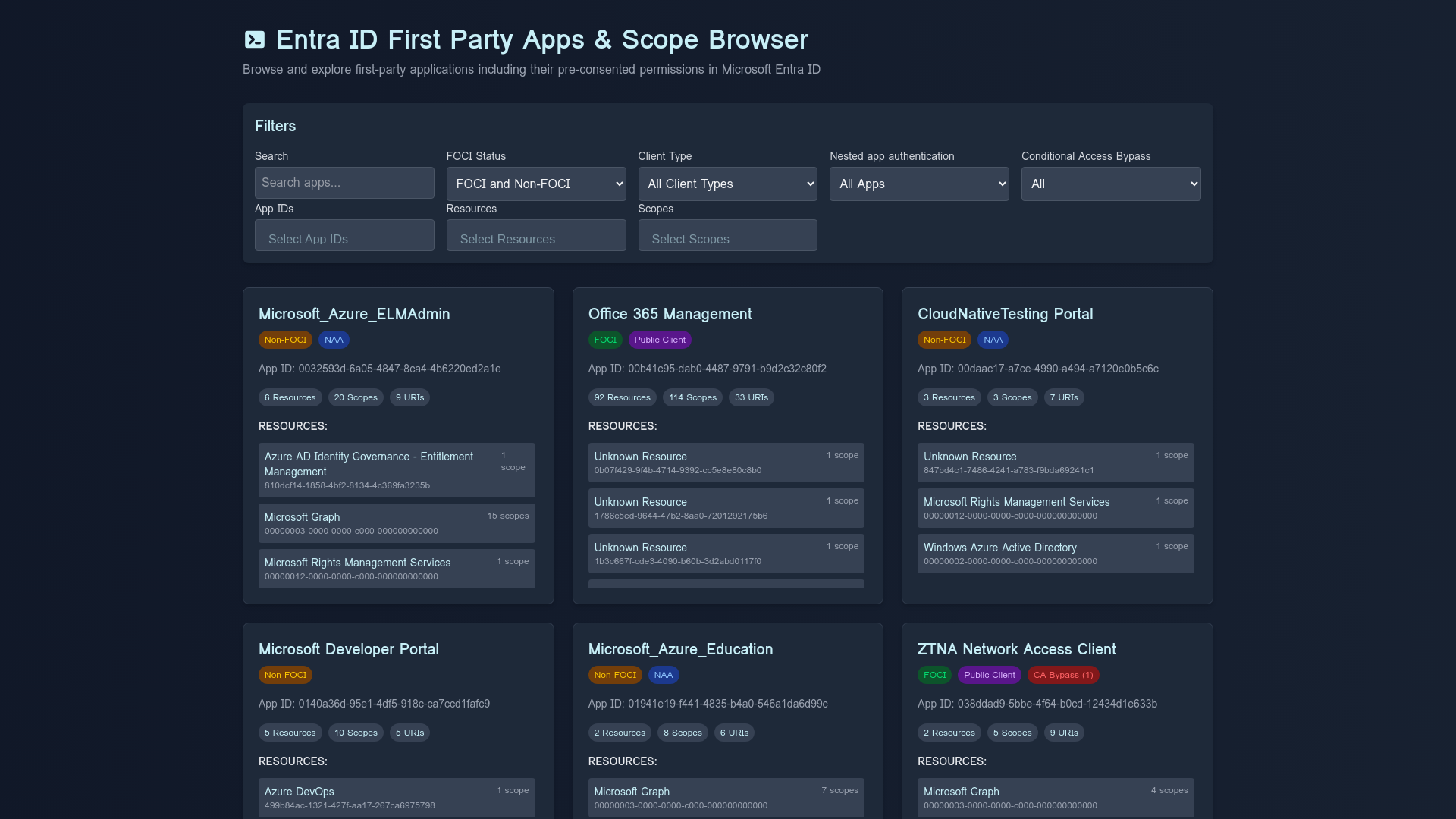
Task: Select the Azure DevOps resource row
Action: pyautogui.click(x=397, y=798)
